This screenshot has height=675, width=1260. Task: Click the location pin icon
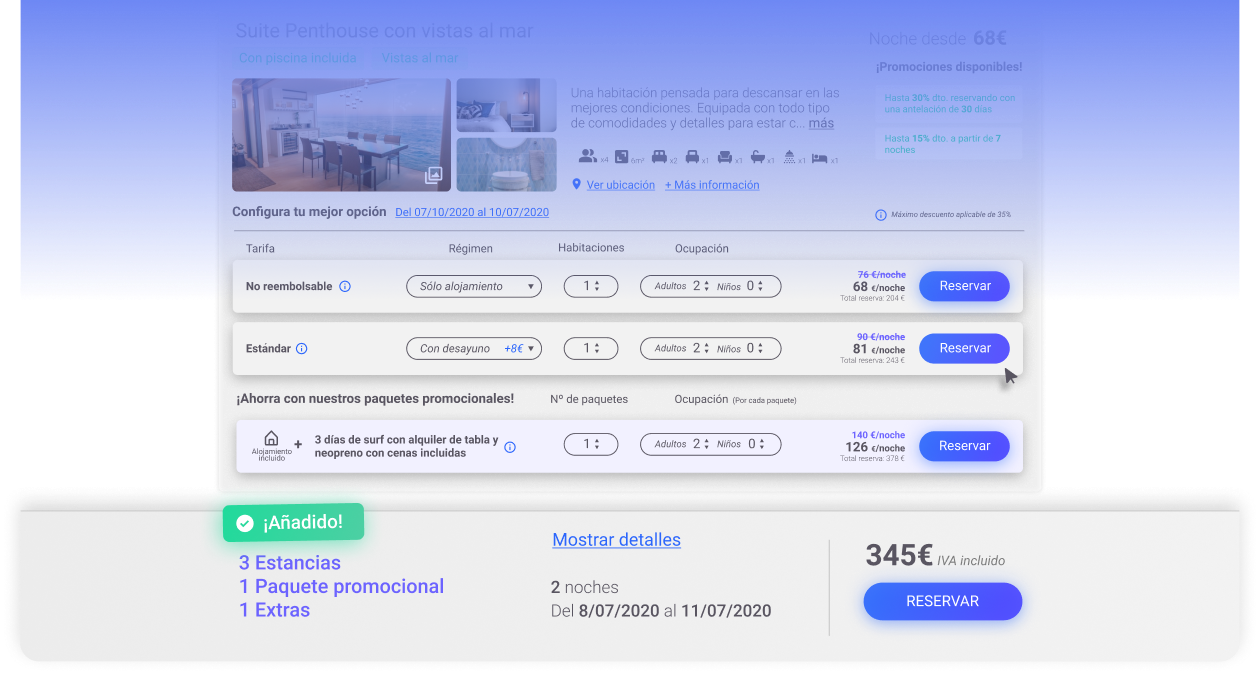576,185
